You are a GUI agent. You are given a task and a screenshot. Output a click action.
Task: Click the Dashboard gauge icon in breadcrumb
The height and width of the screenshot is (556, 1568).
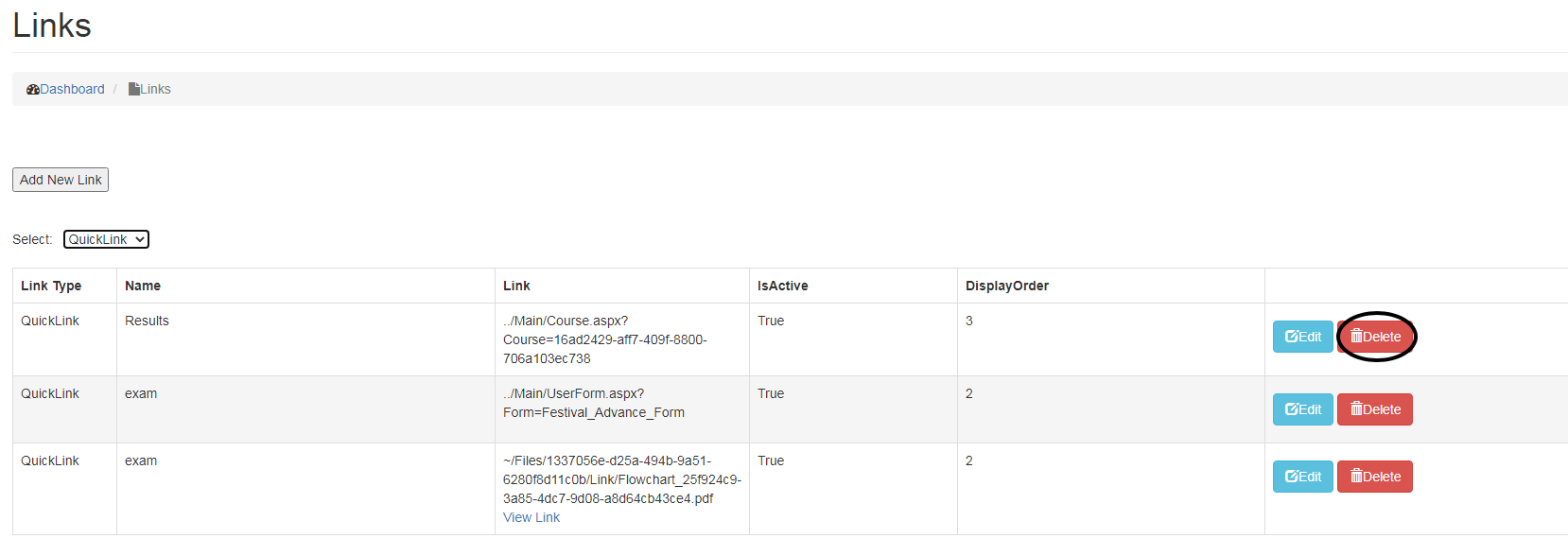pos(33,90)
